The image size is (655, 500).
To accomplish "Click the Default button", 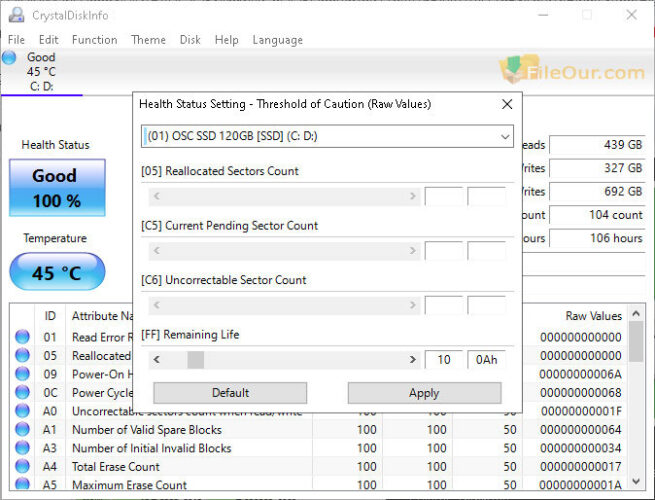I will (230, 393).
